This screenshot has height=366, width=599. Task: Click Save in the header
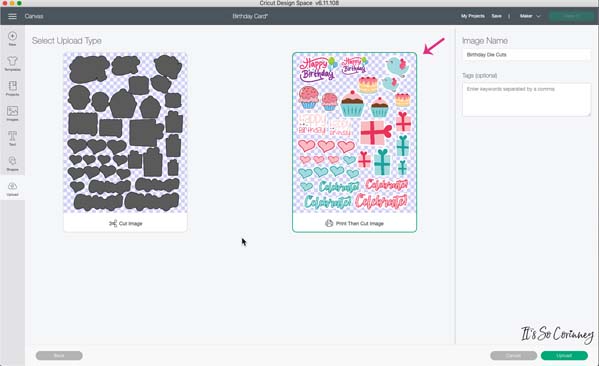coord(496,16)
